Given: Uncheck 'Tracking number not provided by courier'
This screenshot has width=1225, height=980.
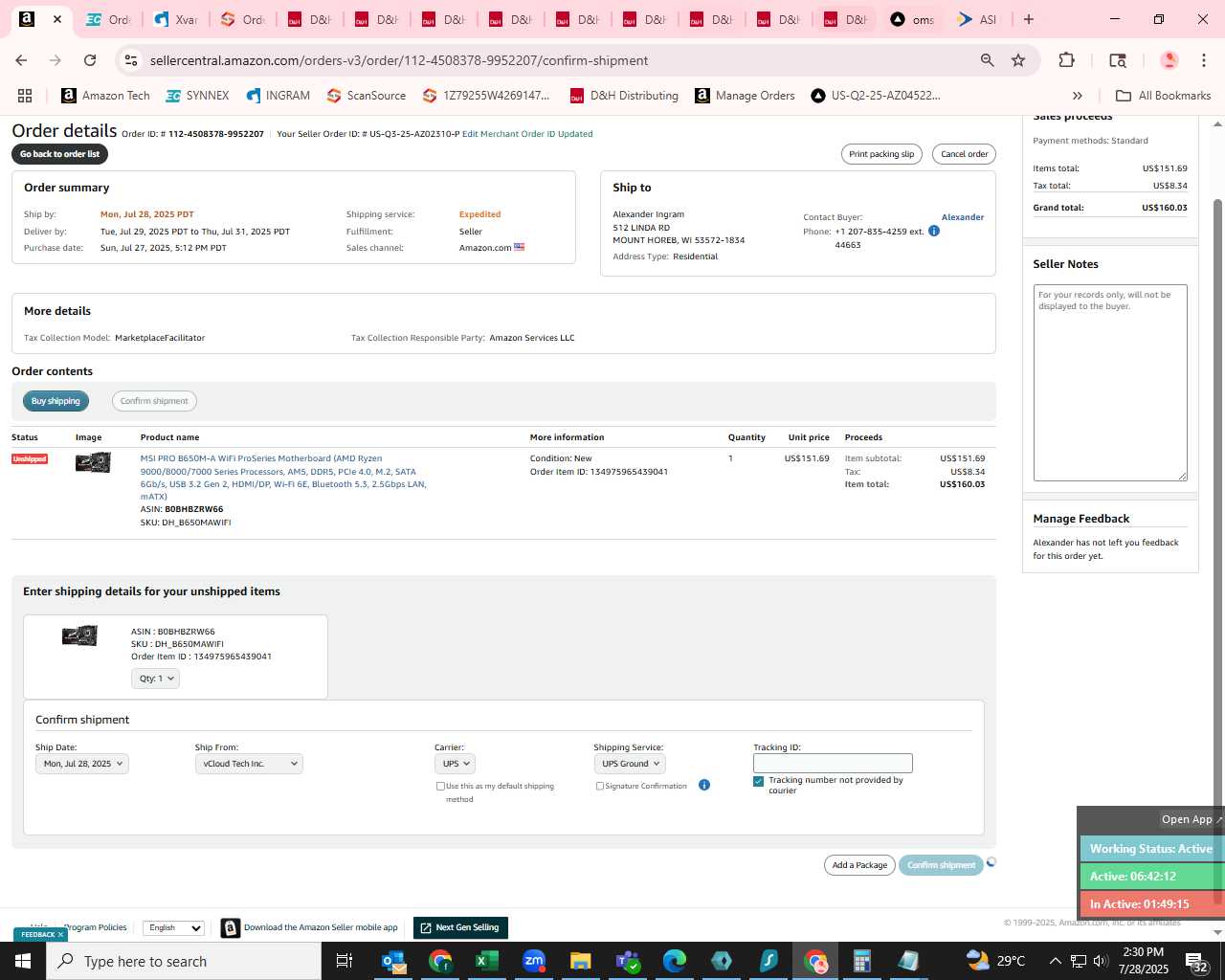Looking at the screenshot, I should [759, 781].
